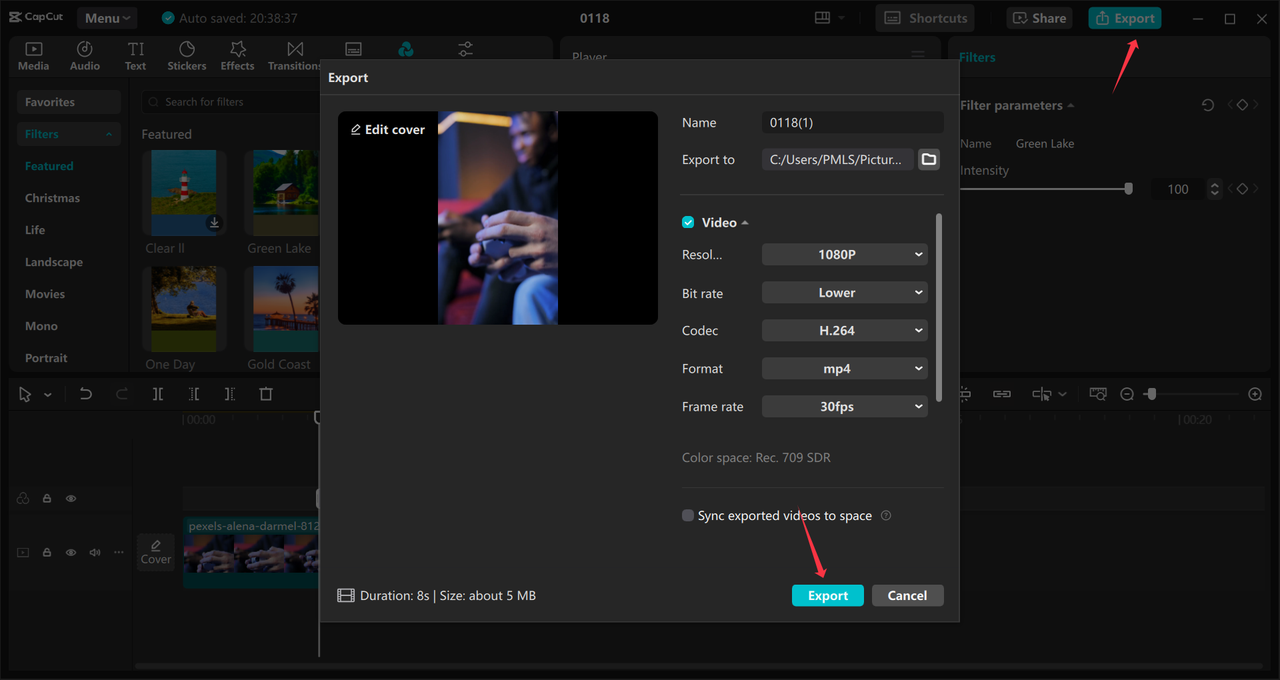The height and width of the screenshot is (680, 1280).
Task: Click the top-bar Export button
Action: pyautogui.click(x=1125, y=18)
